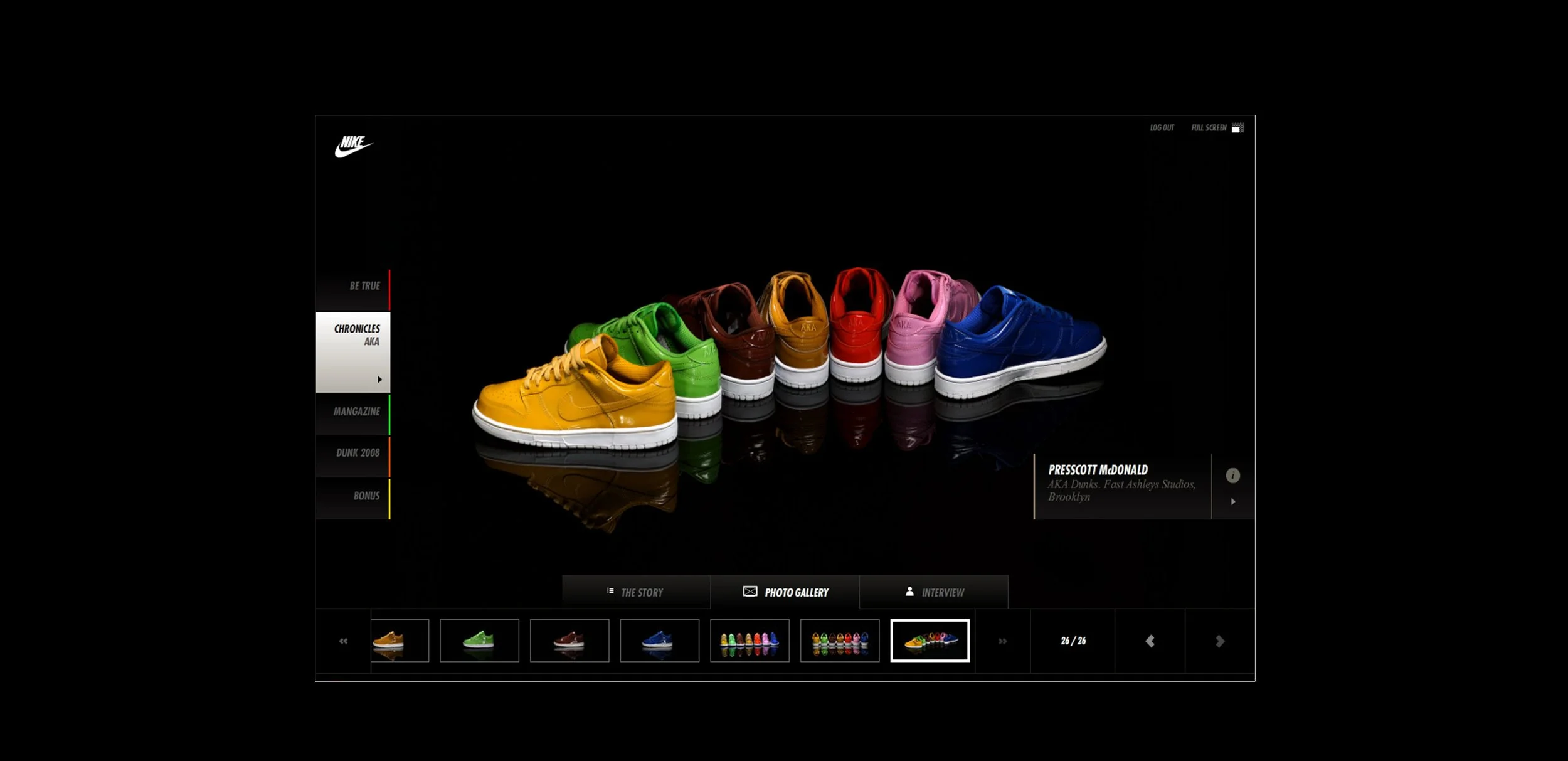Select the single blue sneaker thumbnail

point(659,641)
